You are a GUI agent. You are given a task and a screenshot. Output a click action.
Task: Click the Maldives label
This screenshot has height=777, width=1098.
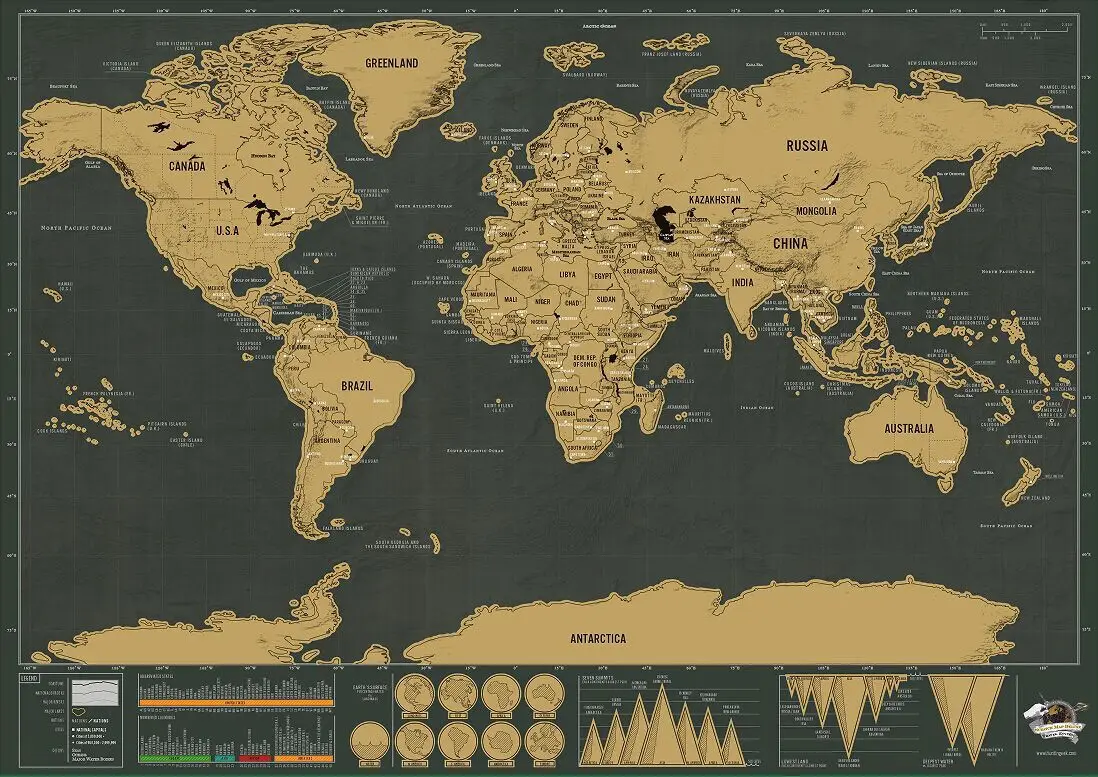click(713, 351)
